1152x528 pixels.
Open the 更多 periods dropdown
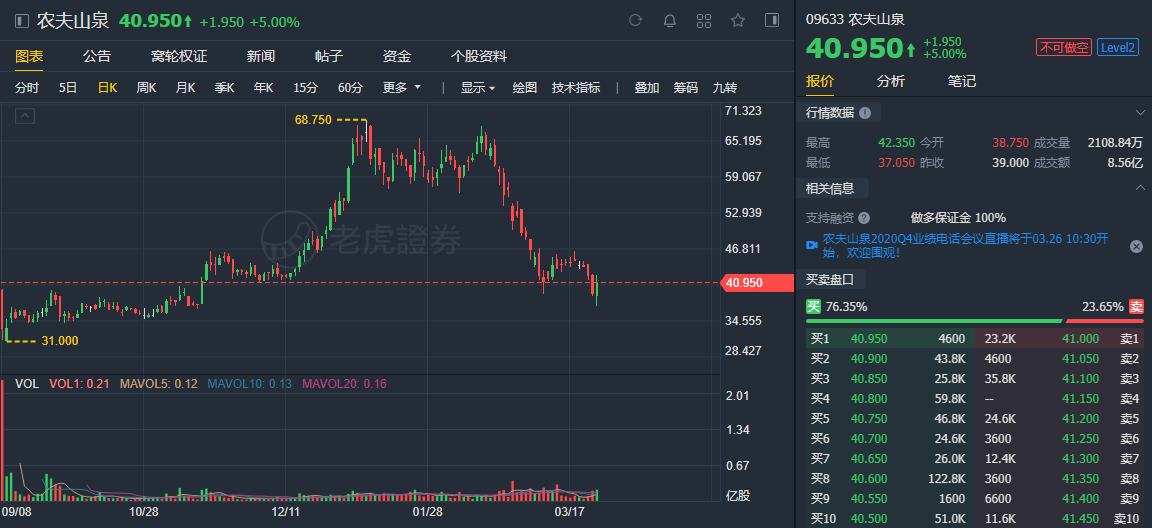click(402, 87)
